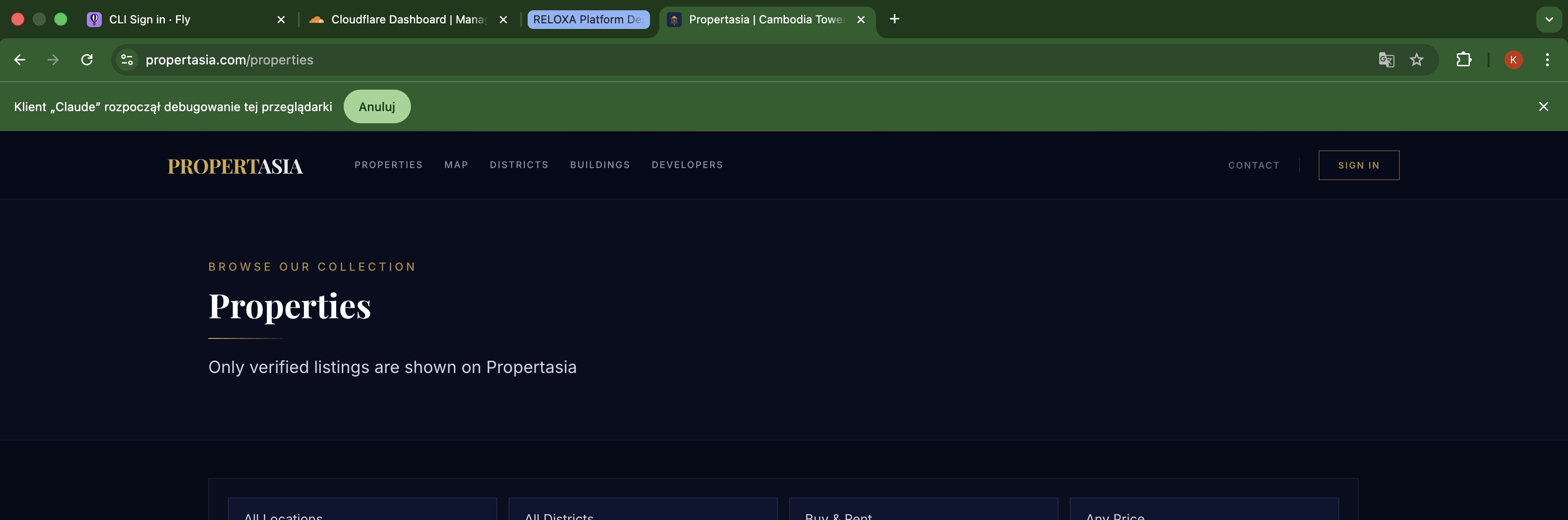The height and width of the screenshot is (520, 1568).
Task: Open Chrome profile avatar K
Action: pyautogui.click(x=1513, y=60)
